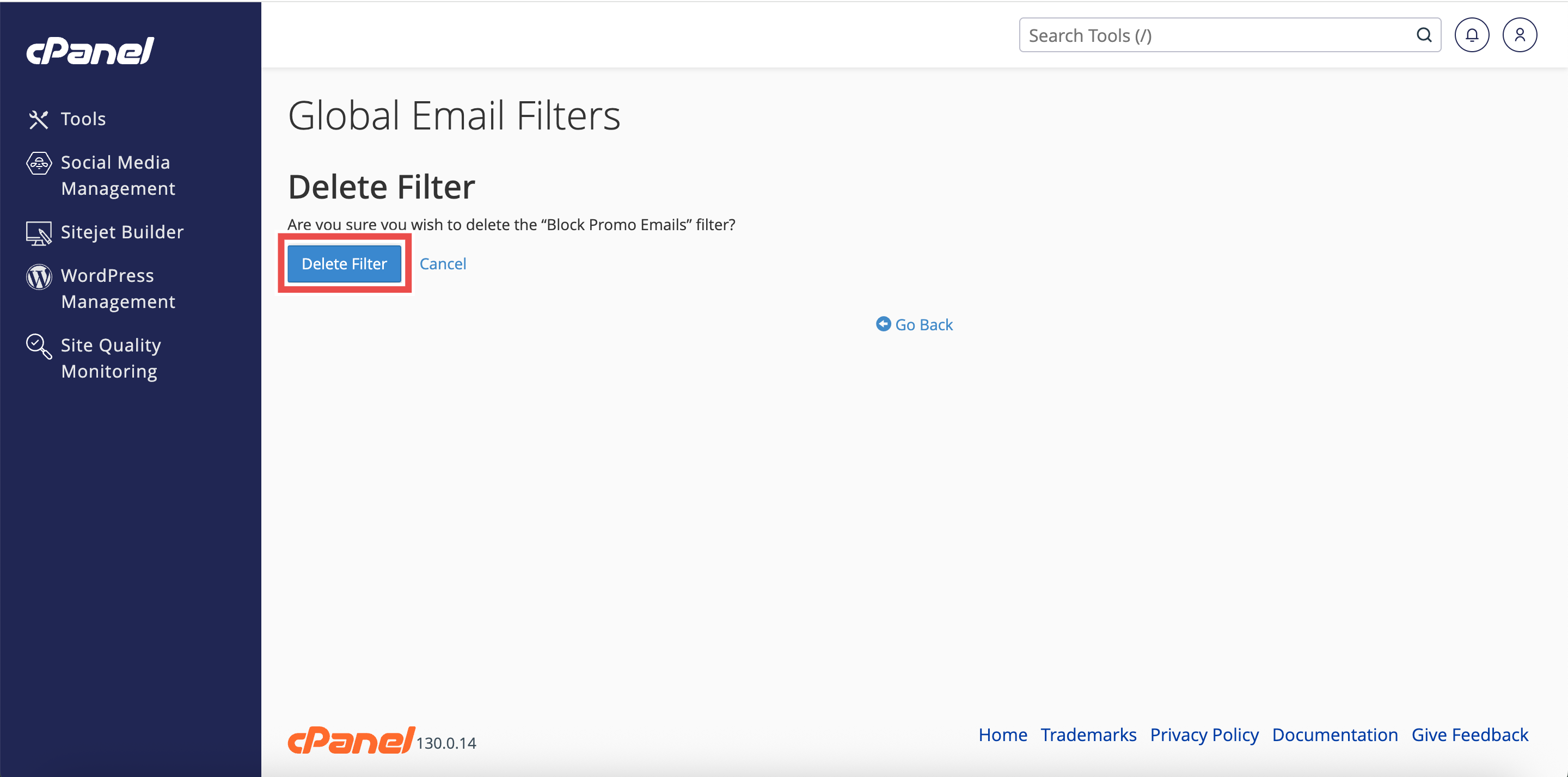View the Privacy Policy link
1568x777 pixels.
coord(1204,735)
